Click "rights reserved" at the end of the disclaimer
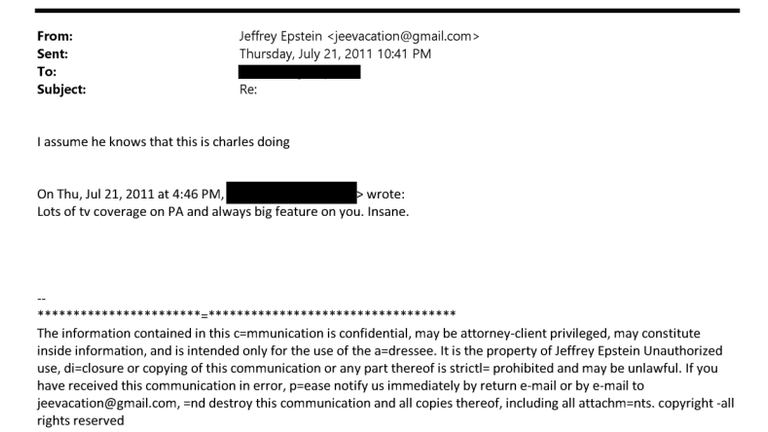 tap(80, 421)
